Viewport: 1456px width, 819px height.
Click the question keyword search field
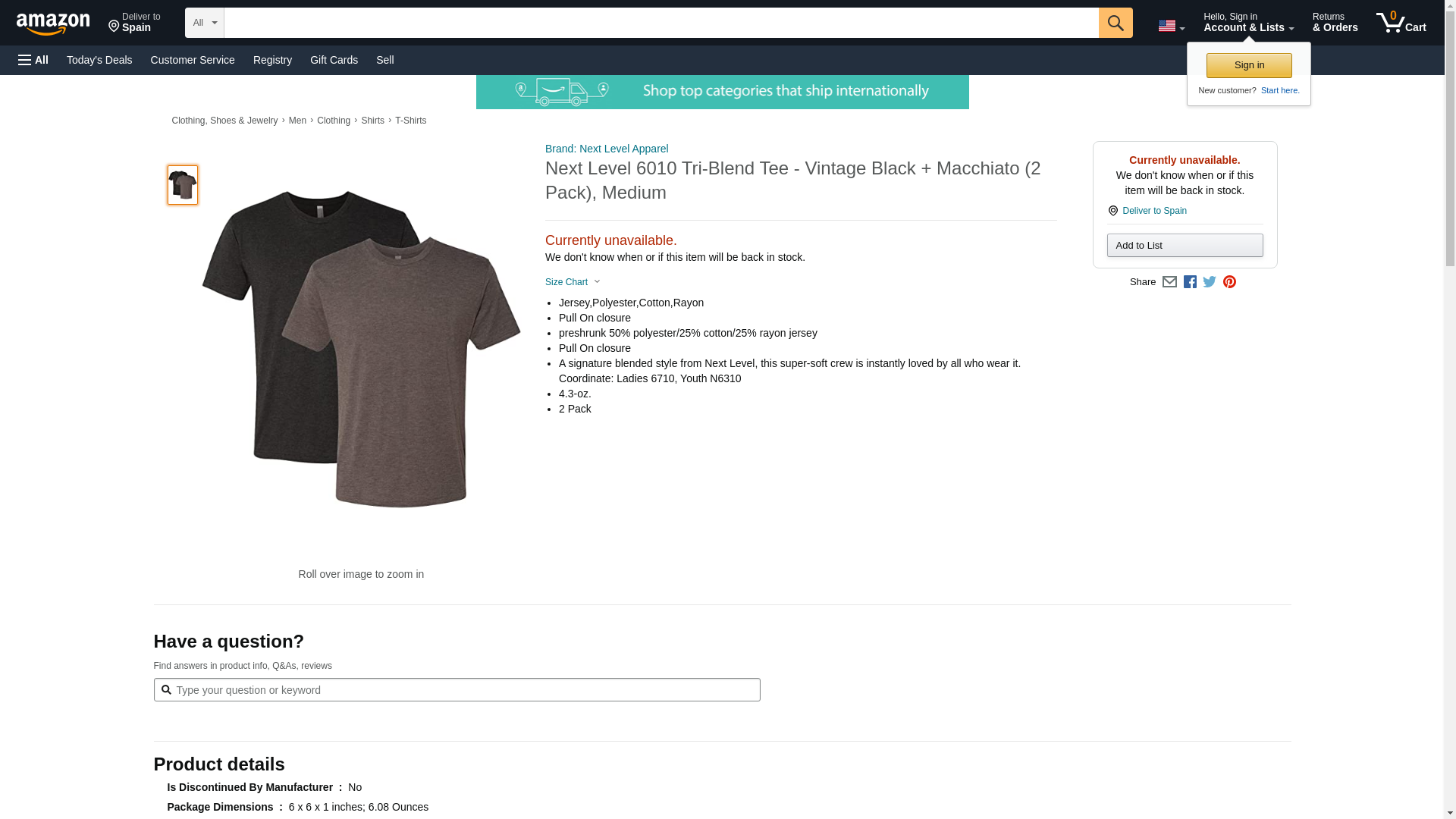(x=457, y=690)
